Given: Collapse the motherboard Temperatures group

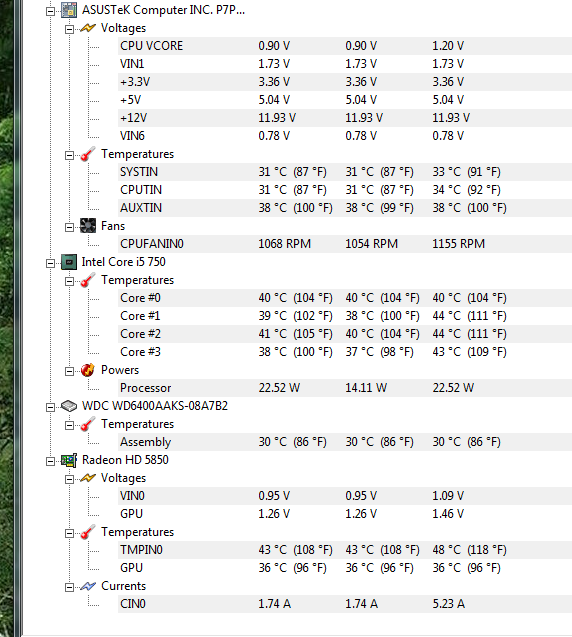Looking at the screenshot, I should click(69, 155).
